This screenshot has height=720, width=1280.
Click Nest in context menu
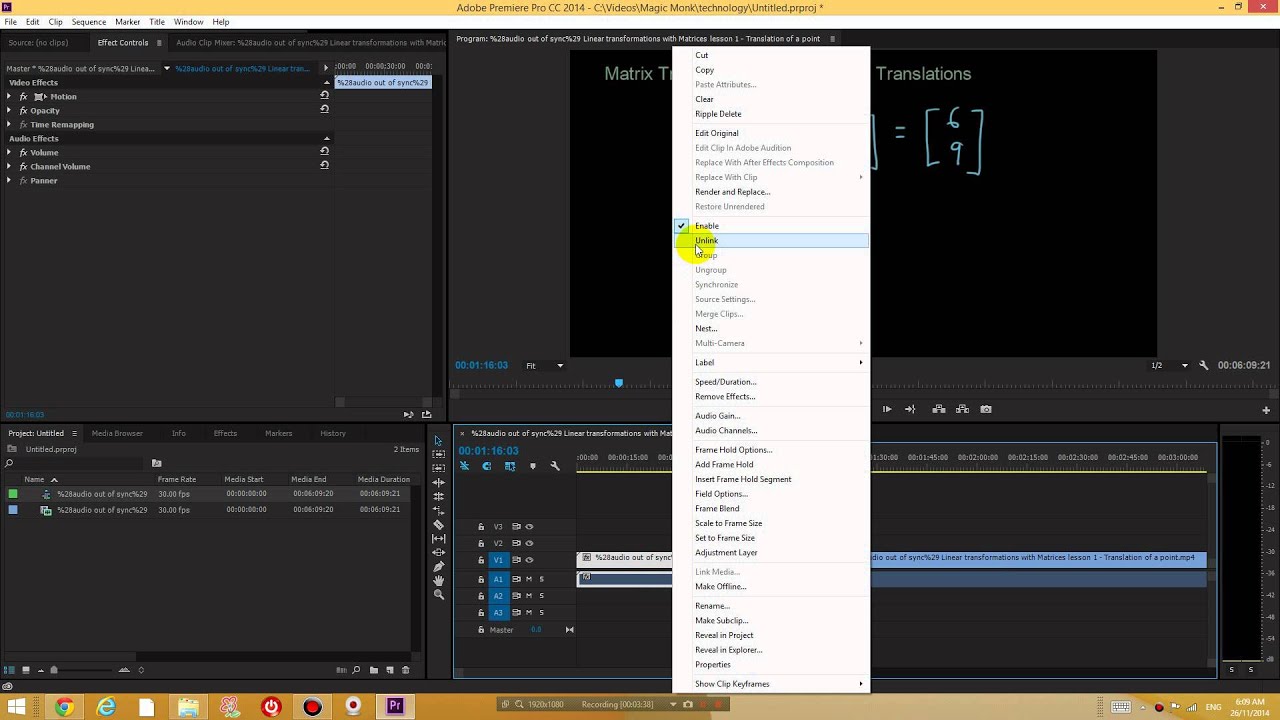[771, 328]
